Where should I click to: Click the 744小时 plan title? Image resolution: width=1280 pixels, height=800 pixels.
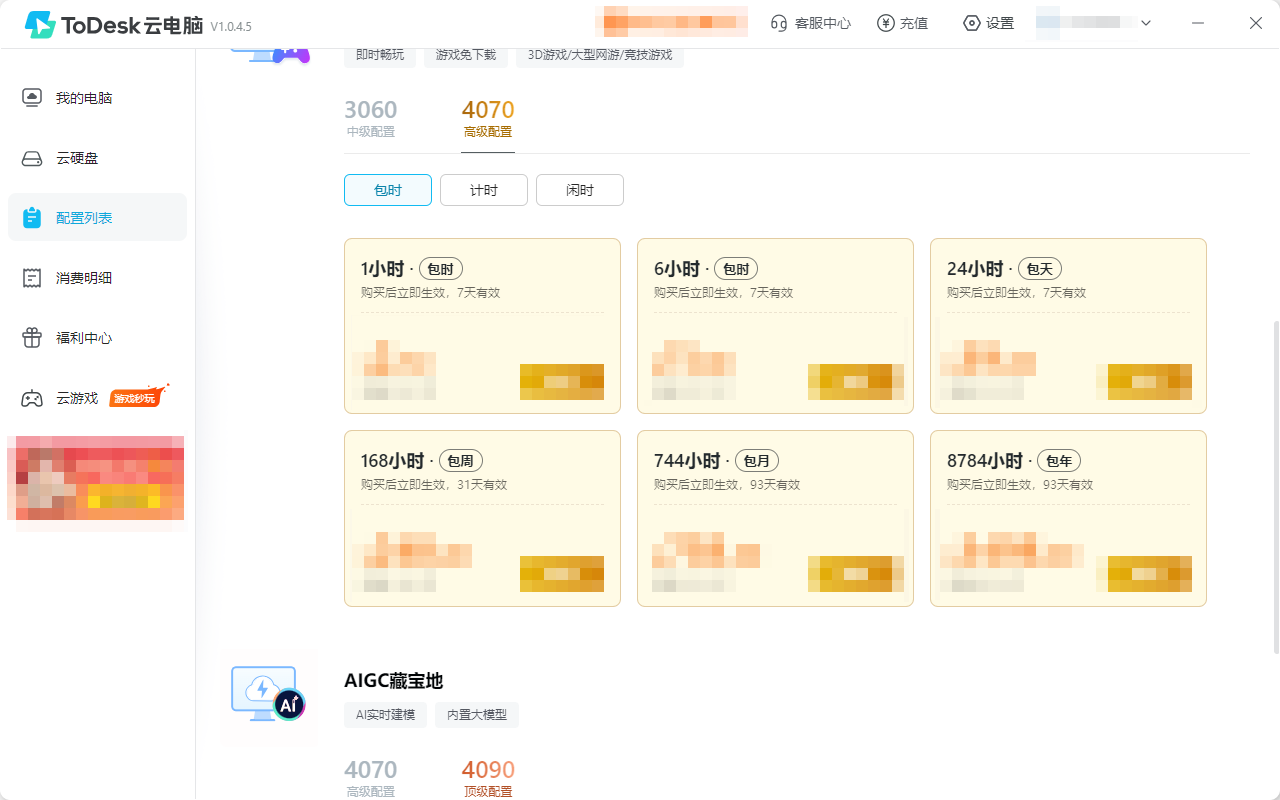(687, 461)
